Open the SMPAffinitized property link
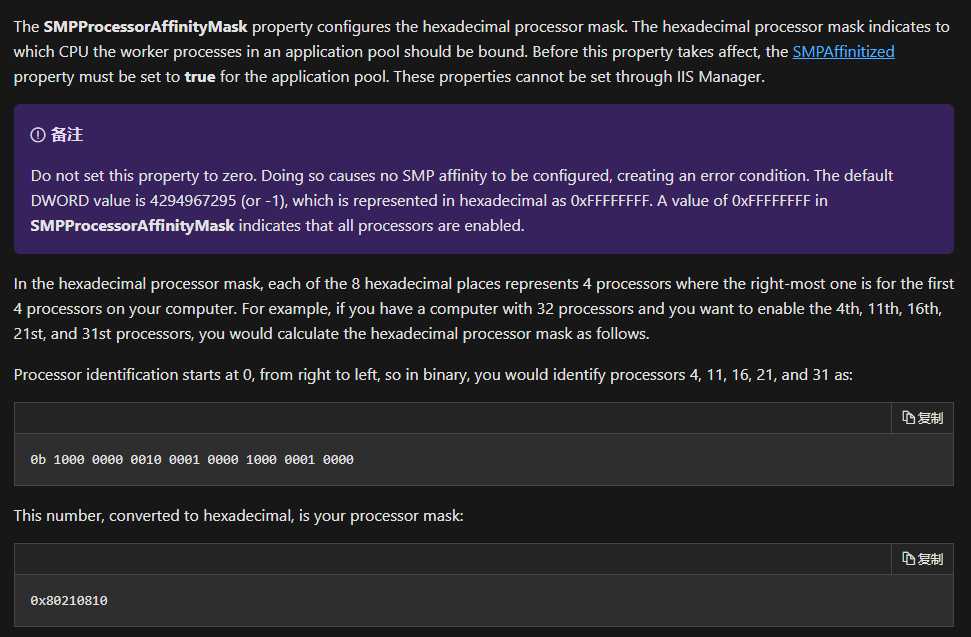This screenshot has width=971, height=637. point(843,51)
